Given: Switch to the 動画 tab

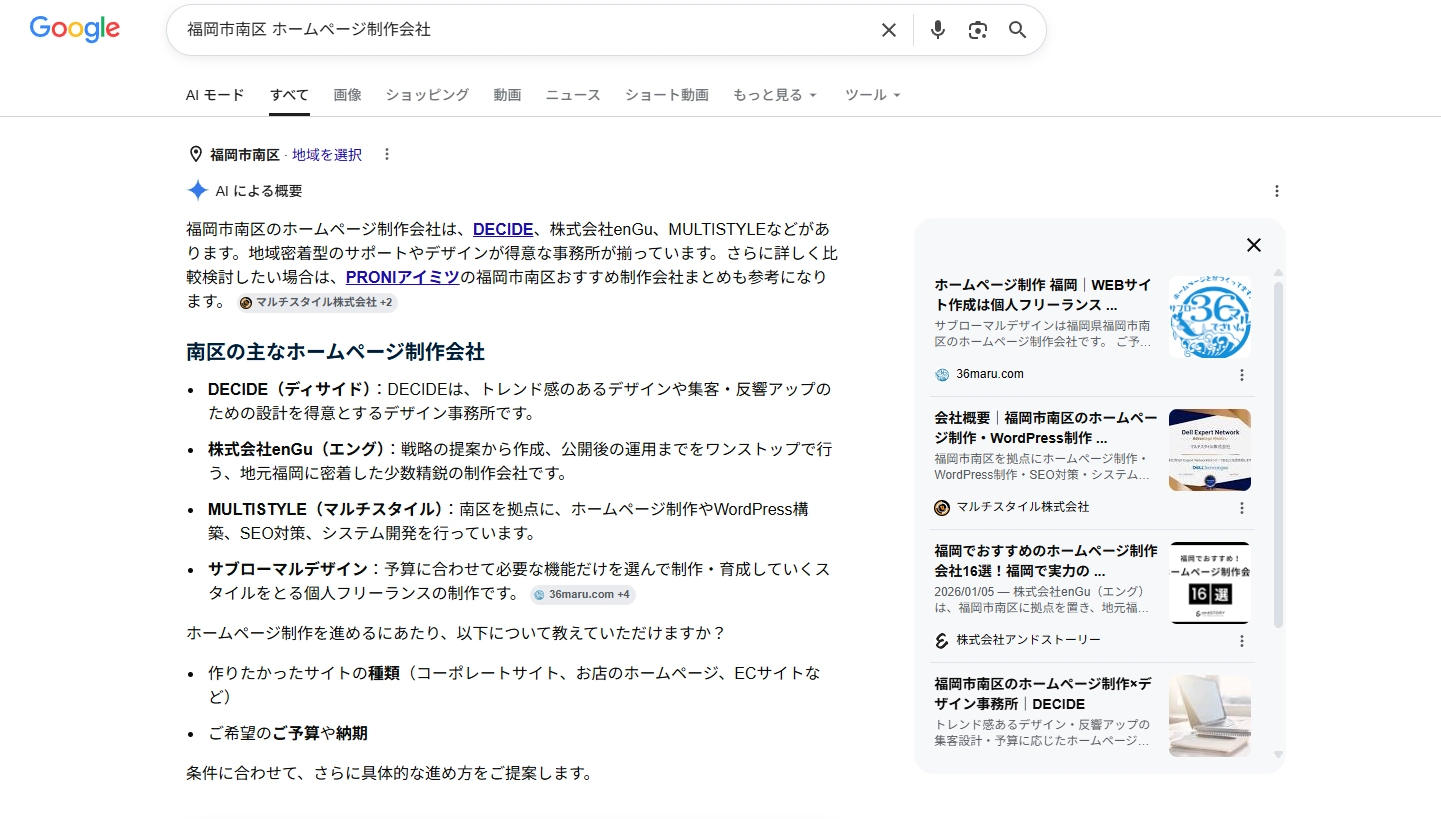Looking at the screenshot, I should coord(507,95).
